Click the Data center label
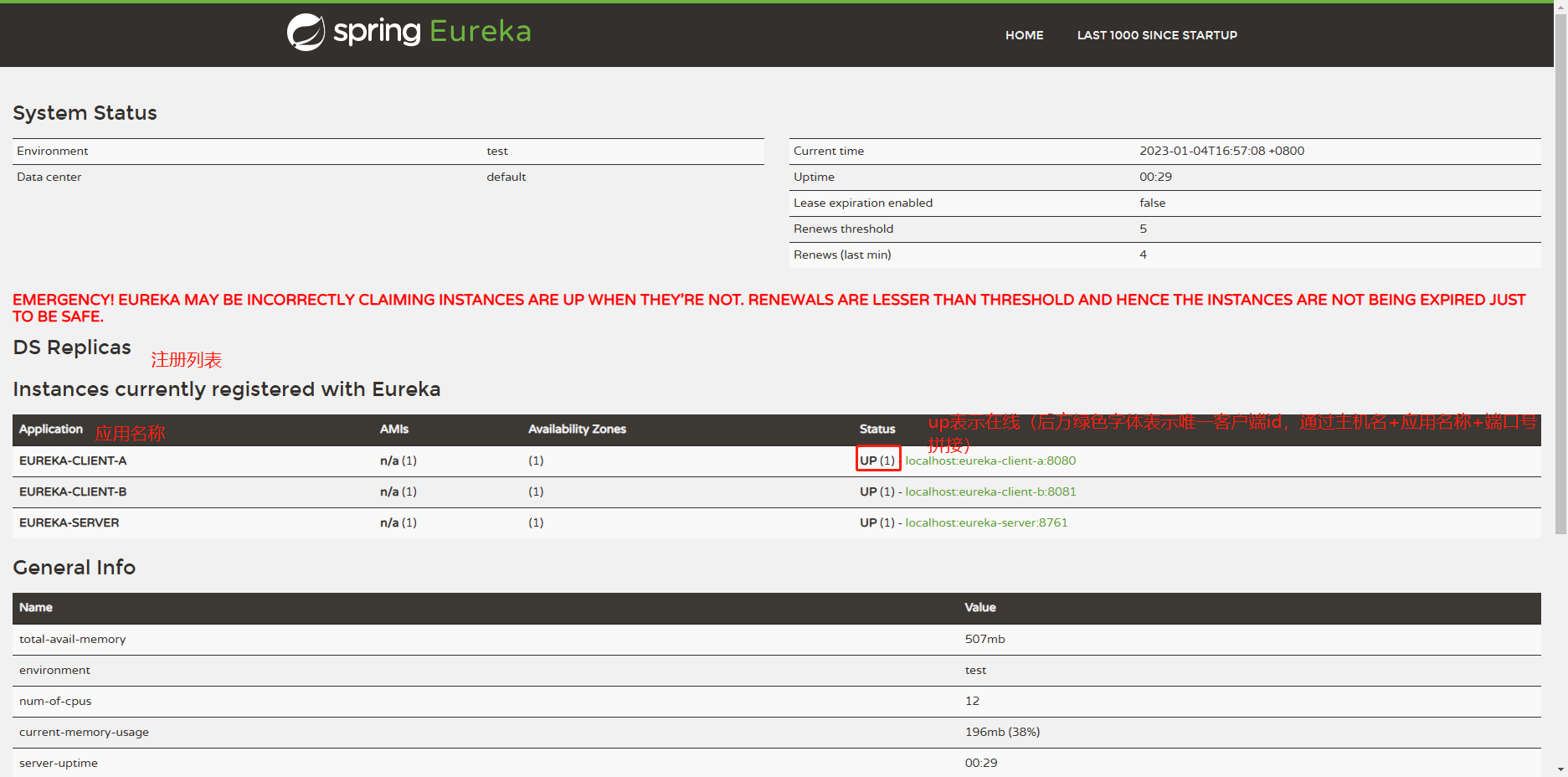Image resolution: width=1568 pixels, height=777 pixels. pyautogui.click(x=49, y=177)
